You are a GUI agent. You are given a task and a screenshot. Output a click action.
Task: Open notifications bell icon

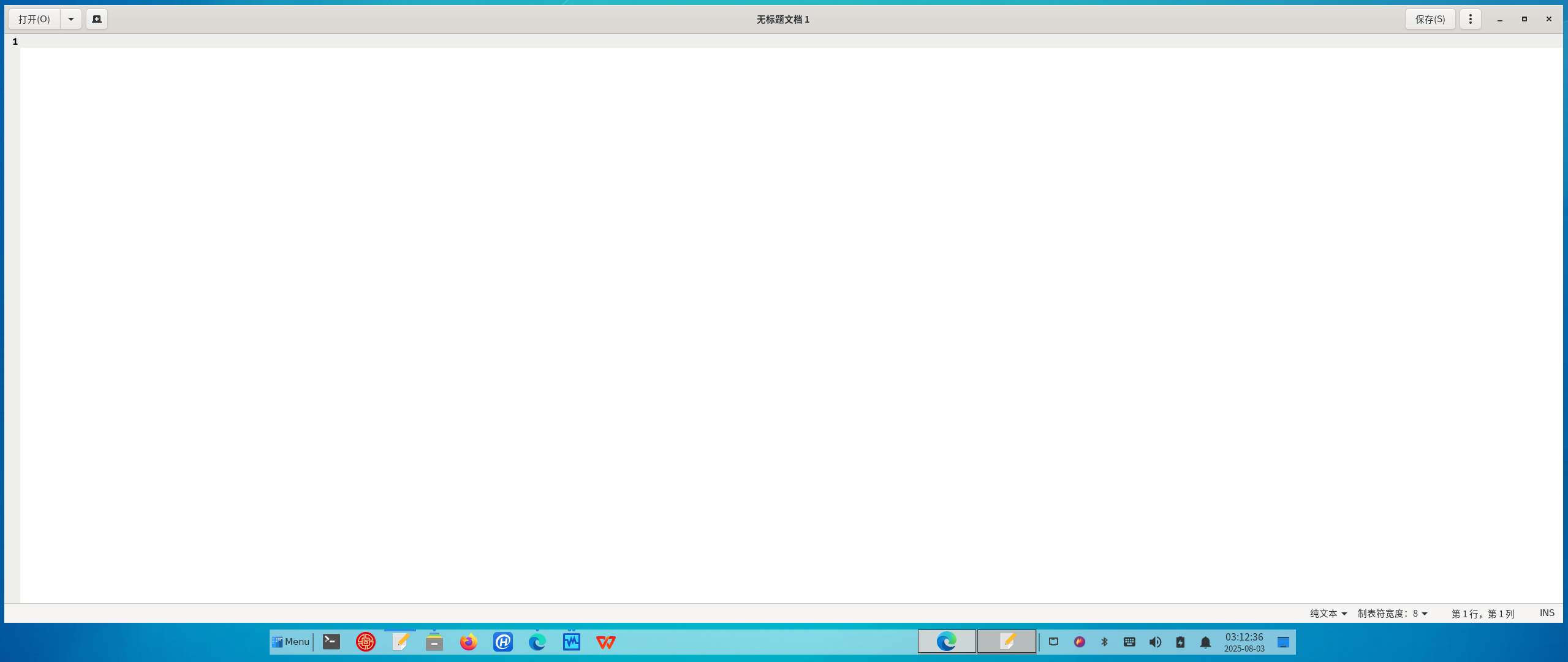click(x=1206, y=642)
